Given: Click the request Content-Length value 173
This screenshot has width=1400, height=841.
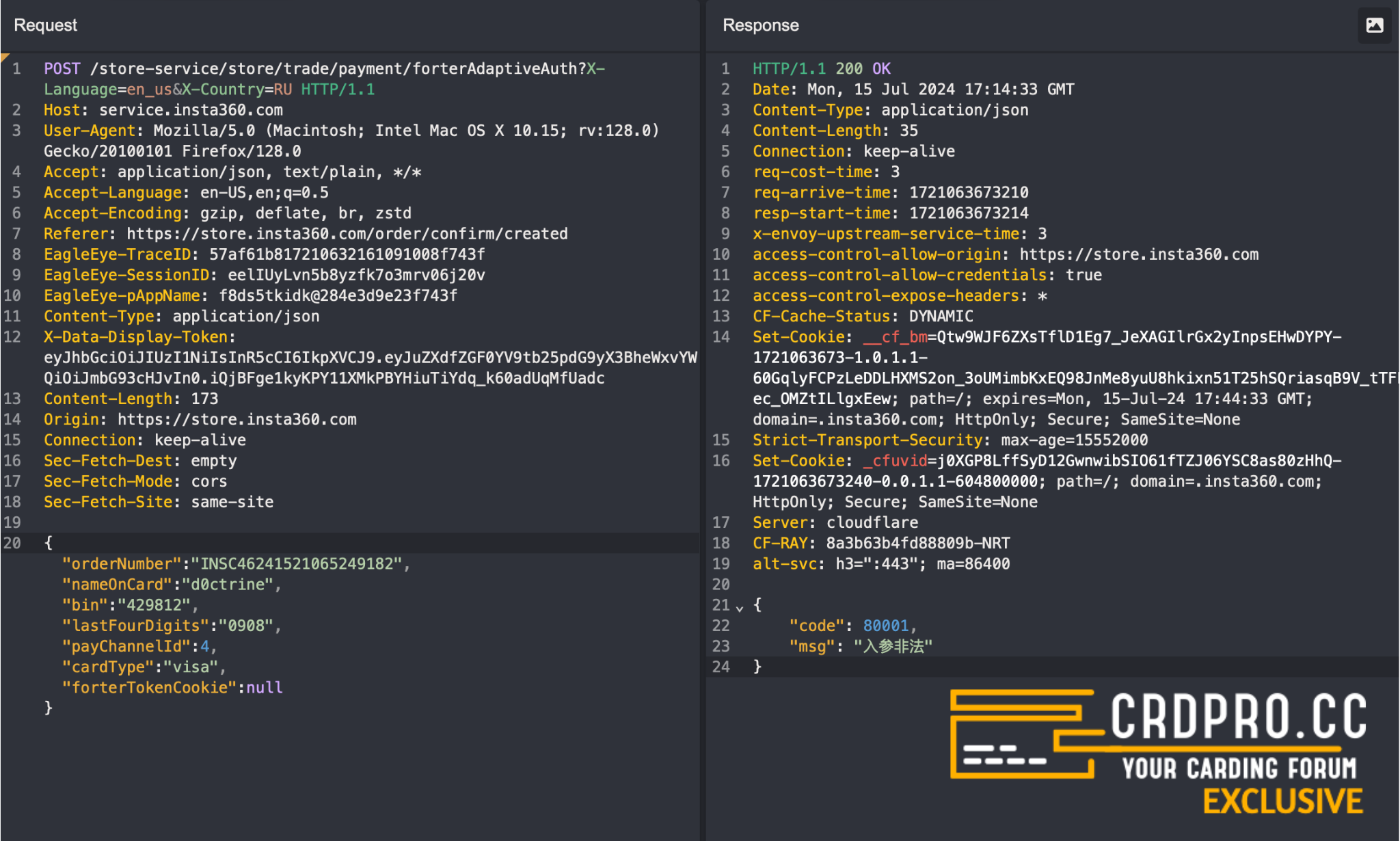Looking at the screenshot, I should (x=204, y=399).
